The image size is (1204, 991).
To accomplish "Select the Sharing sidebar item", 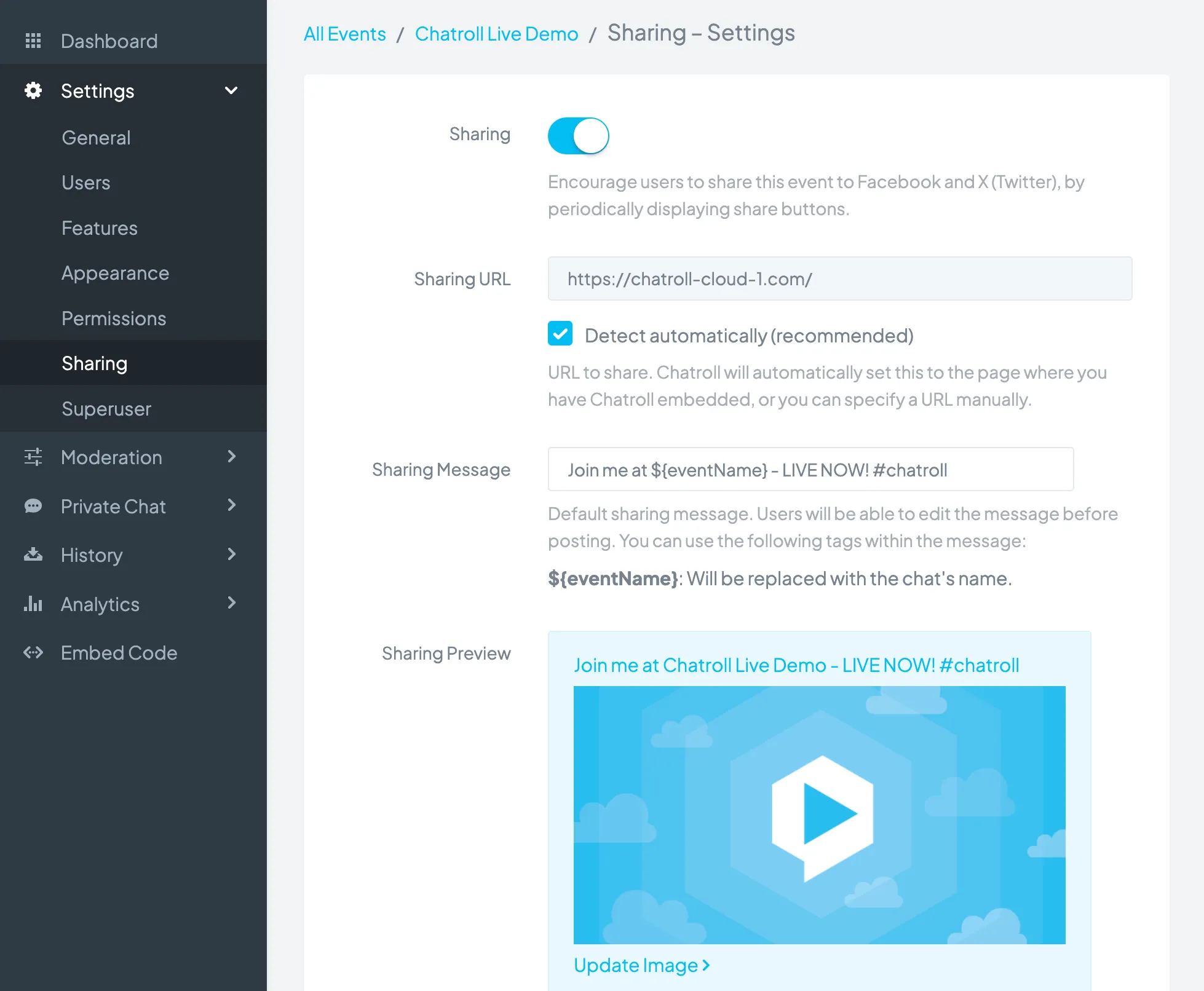I will click(133, 363).
